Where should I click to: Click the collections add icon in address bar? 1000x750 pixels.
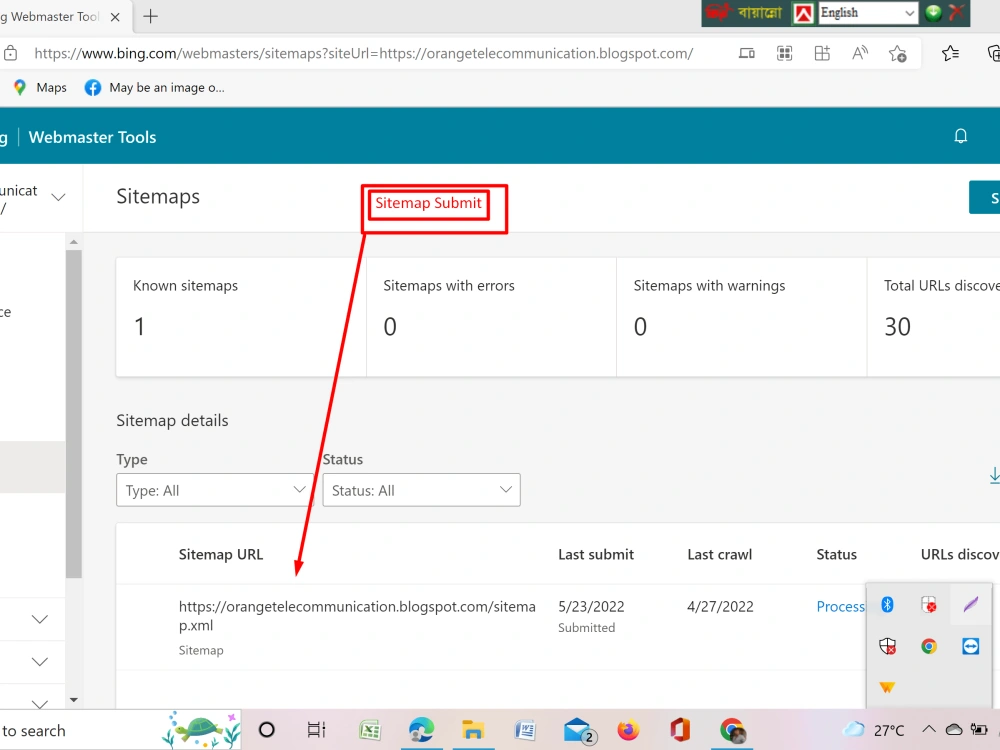pyautogui.click(x=822, y=54)
